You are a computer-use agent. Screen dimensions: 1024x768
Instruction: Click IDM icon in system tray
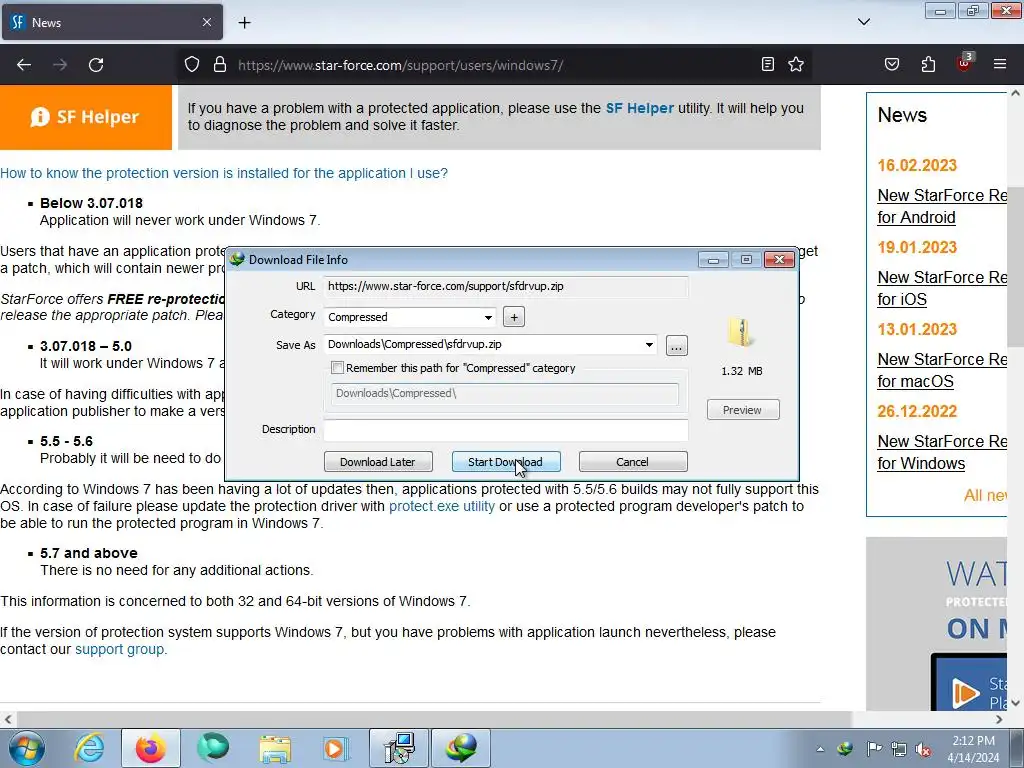point(845,749)
